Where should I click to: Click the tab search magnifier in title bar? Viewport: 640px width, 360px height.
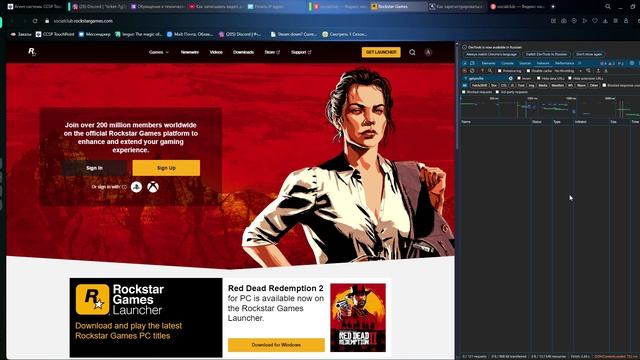coord(608,7)
